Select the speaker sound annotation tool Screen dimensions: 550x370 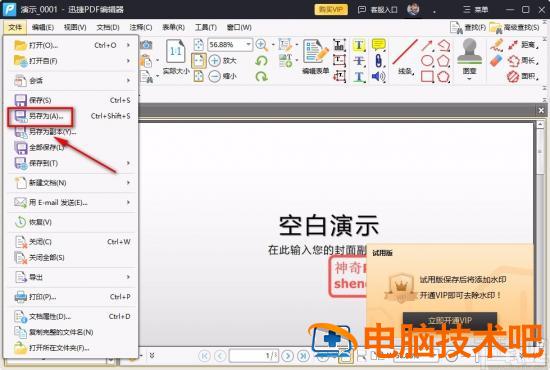378,76
